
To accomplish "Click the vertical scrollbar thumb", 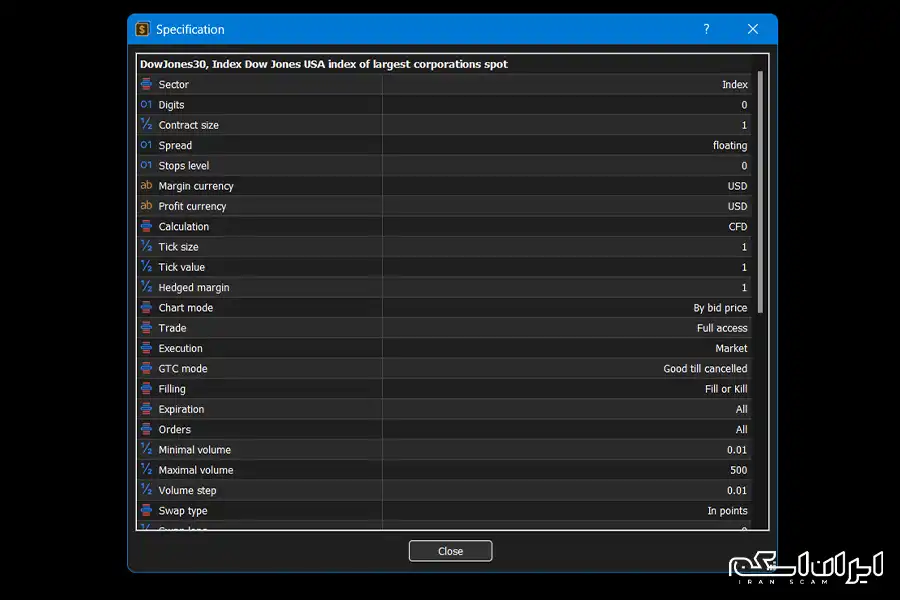I will (x=761, y=192).
